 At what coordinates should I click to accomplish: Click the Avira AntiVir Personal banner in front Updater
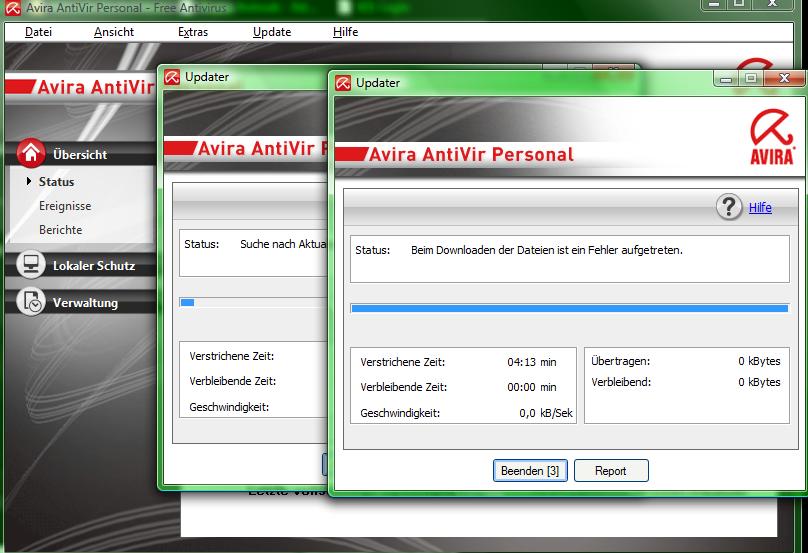pos(471,155)
